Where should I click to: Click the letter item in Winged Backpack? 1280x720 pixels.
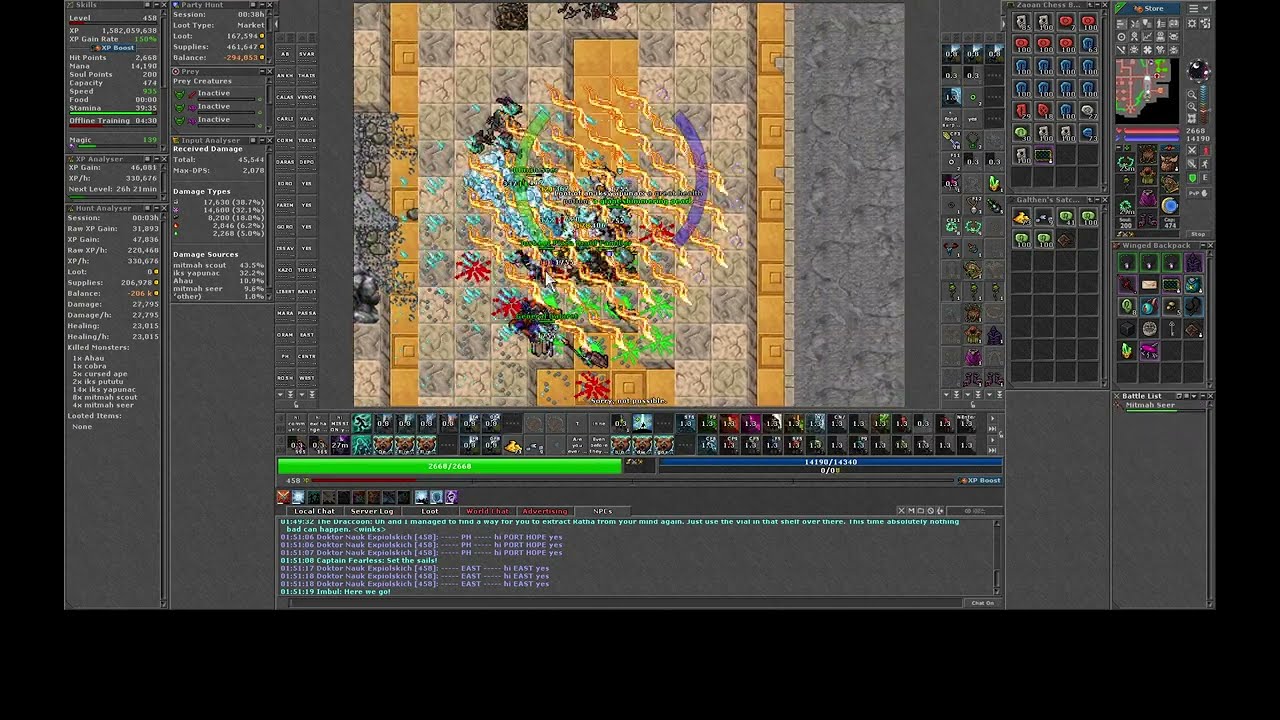click(x=1149, y=286)
